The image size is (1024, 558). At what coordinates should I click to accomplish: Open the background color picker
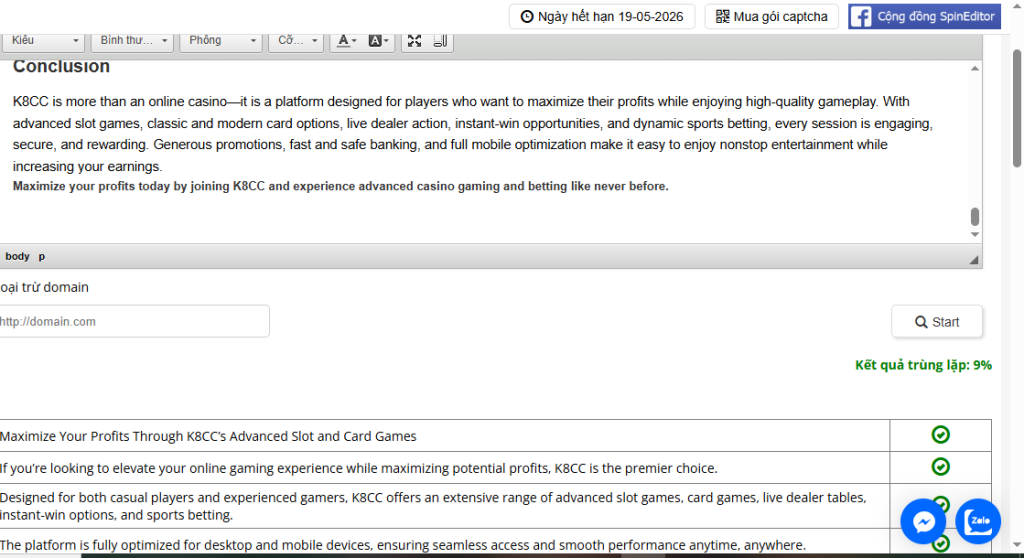click(378, 41)
